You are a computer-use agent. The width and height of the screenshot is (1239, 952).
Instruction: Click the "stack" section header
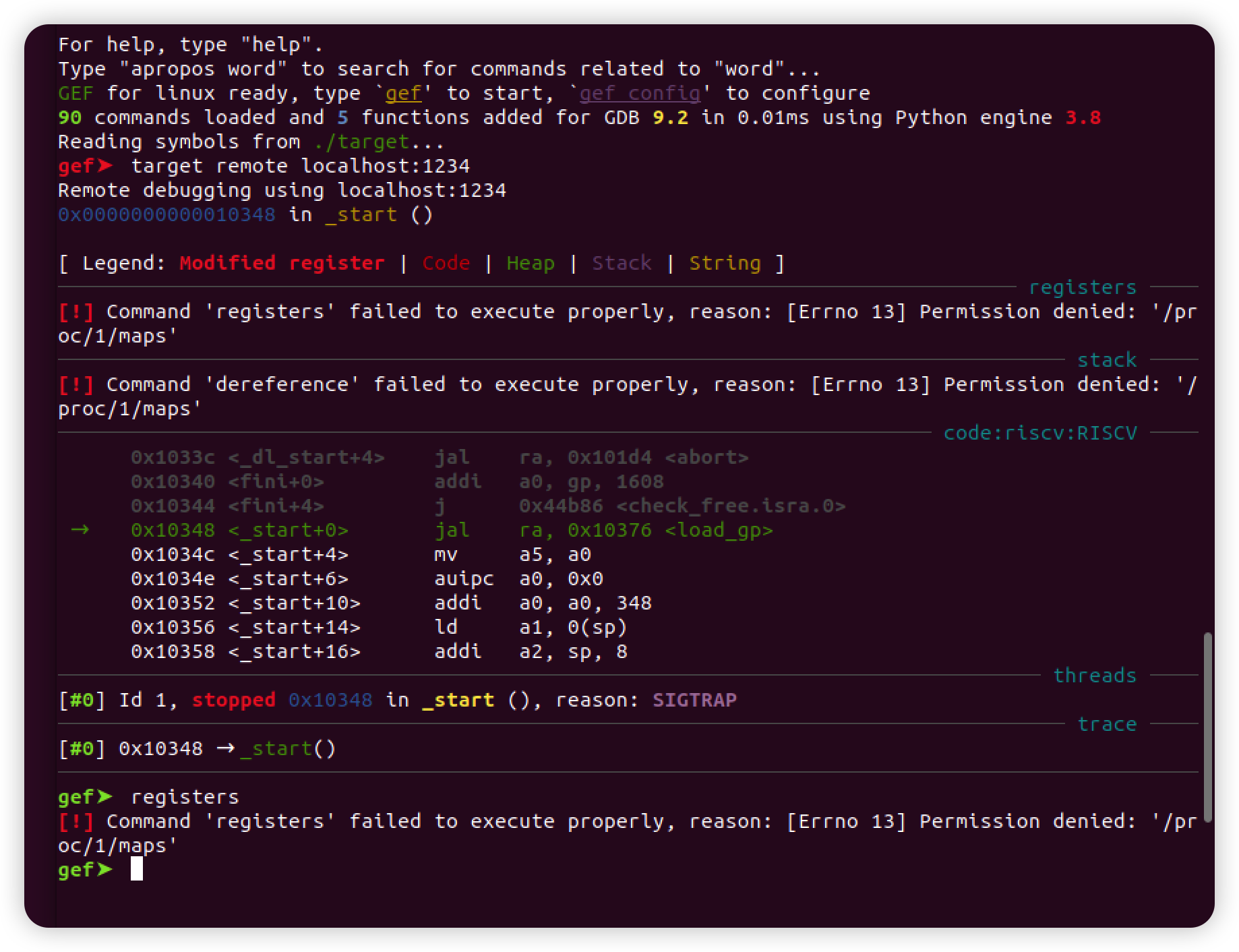click(1108, 359)
